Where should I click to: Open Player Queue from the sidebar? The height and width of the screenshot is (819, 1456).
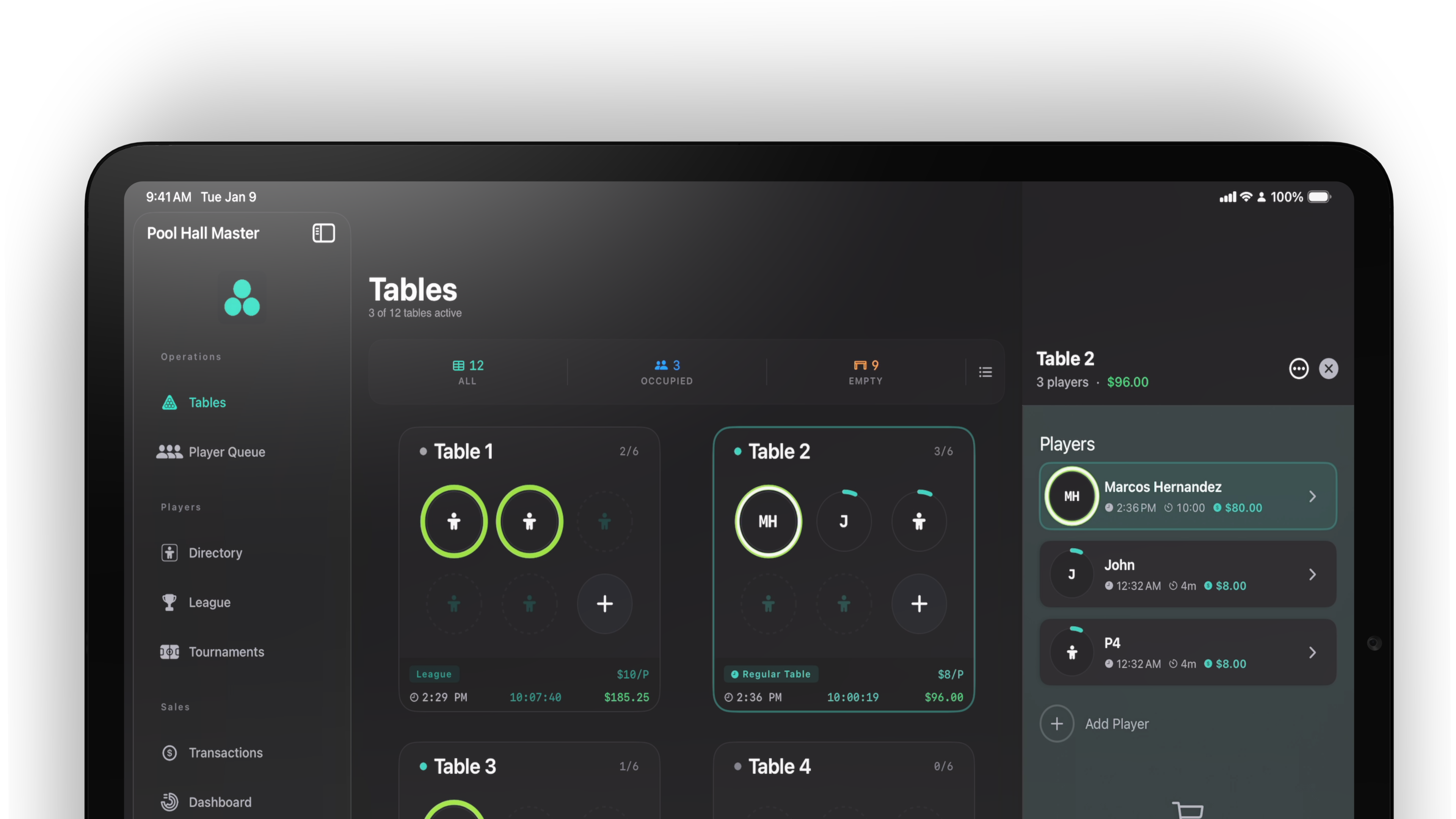[x=227, y=452]
